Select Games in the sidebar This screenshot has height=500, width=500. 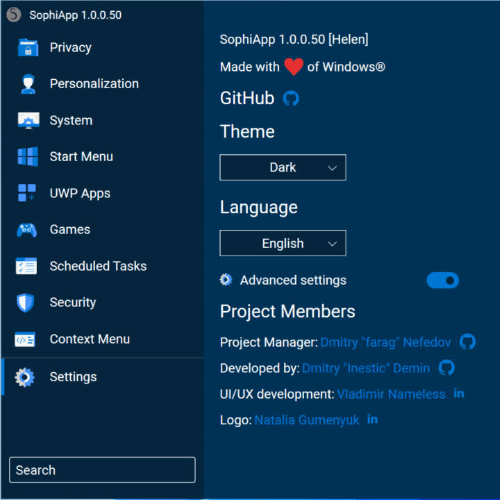coord(70,230)
